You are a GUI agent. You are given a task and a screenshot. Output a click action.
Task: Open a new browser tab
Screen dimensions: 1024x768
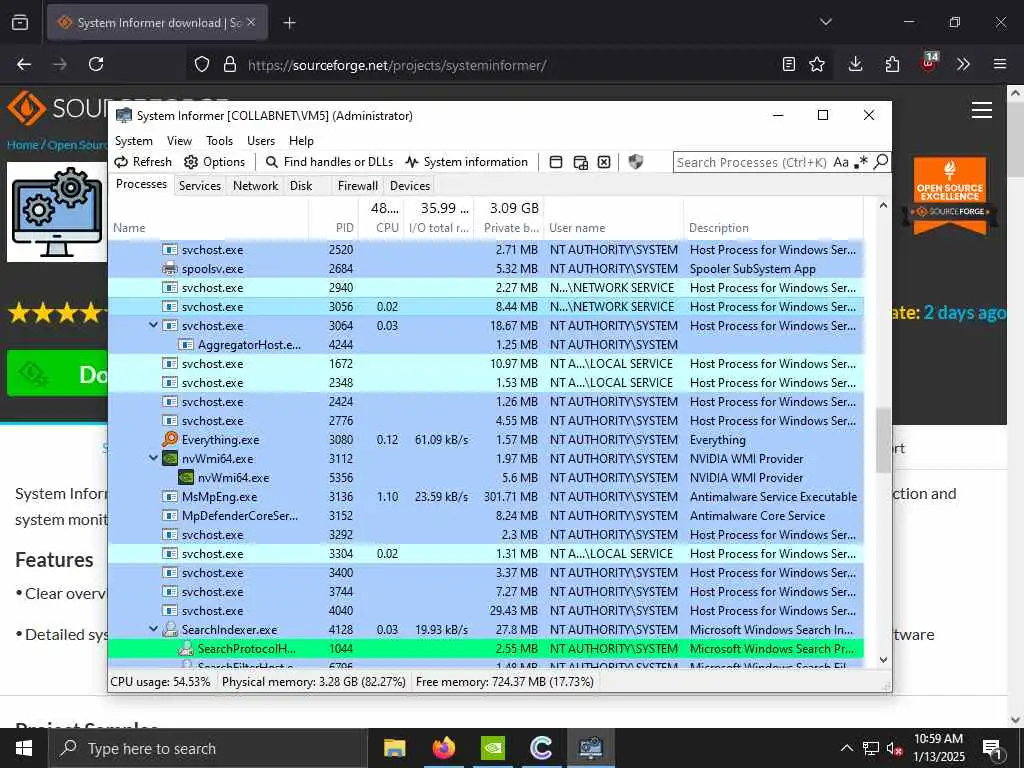[289, 23]
